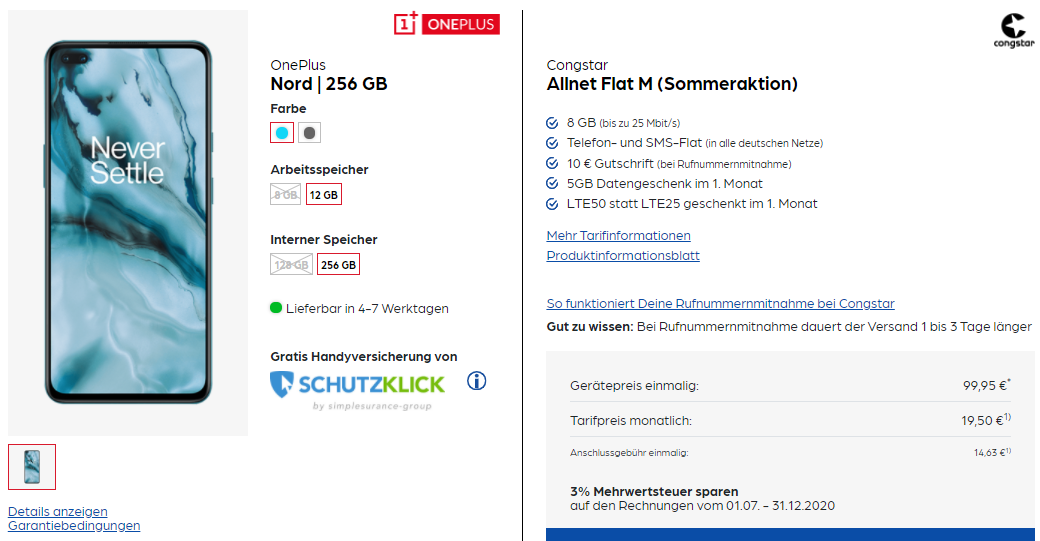Screen dimensions: 1040x541
Task: Open Rufnummernmitnahme bei Congstar explanation link
Action: 720,304
